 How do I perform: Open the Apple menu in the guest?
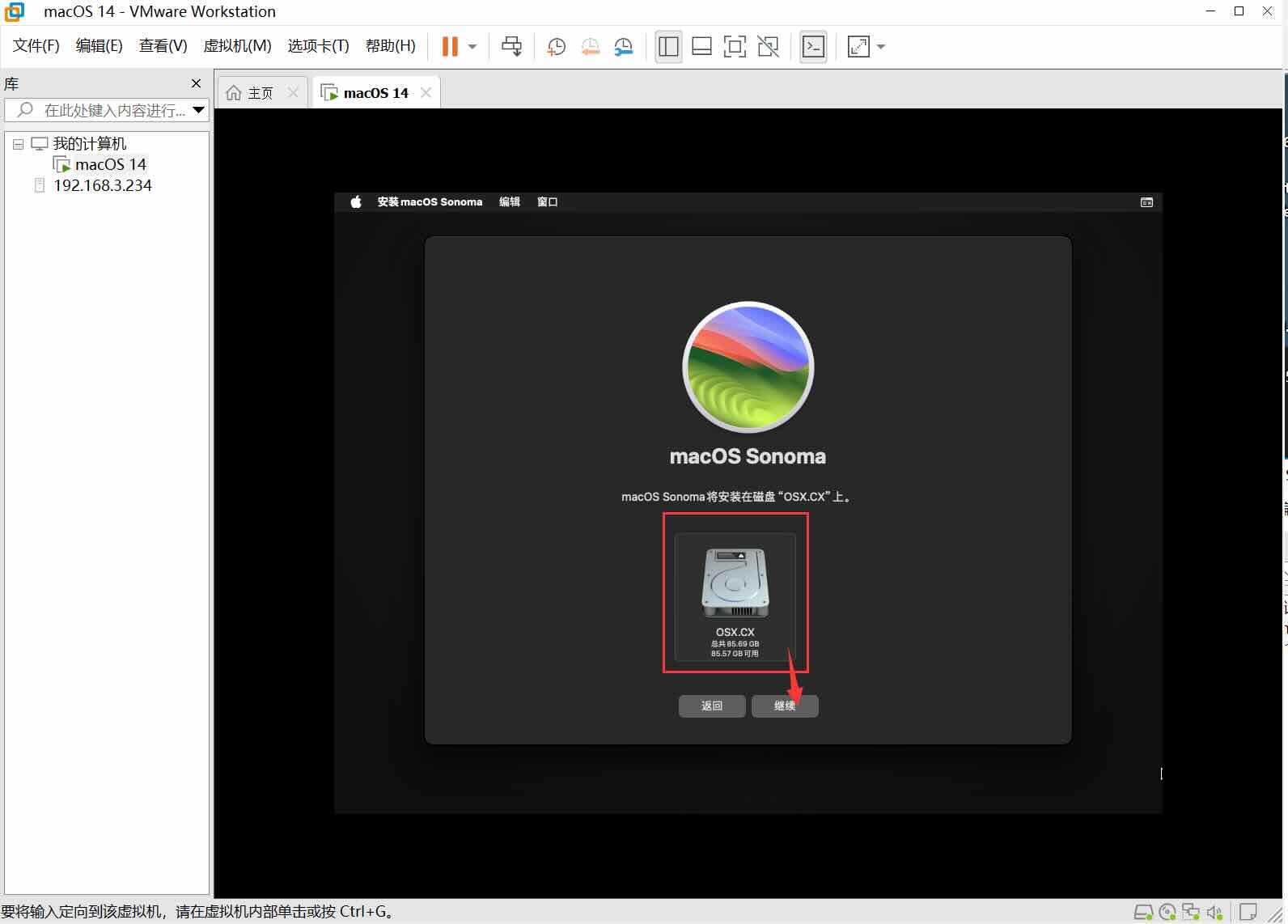[356, 202]
